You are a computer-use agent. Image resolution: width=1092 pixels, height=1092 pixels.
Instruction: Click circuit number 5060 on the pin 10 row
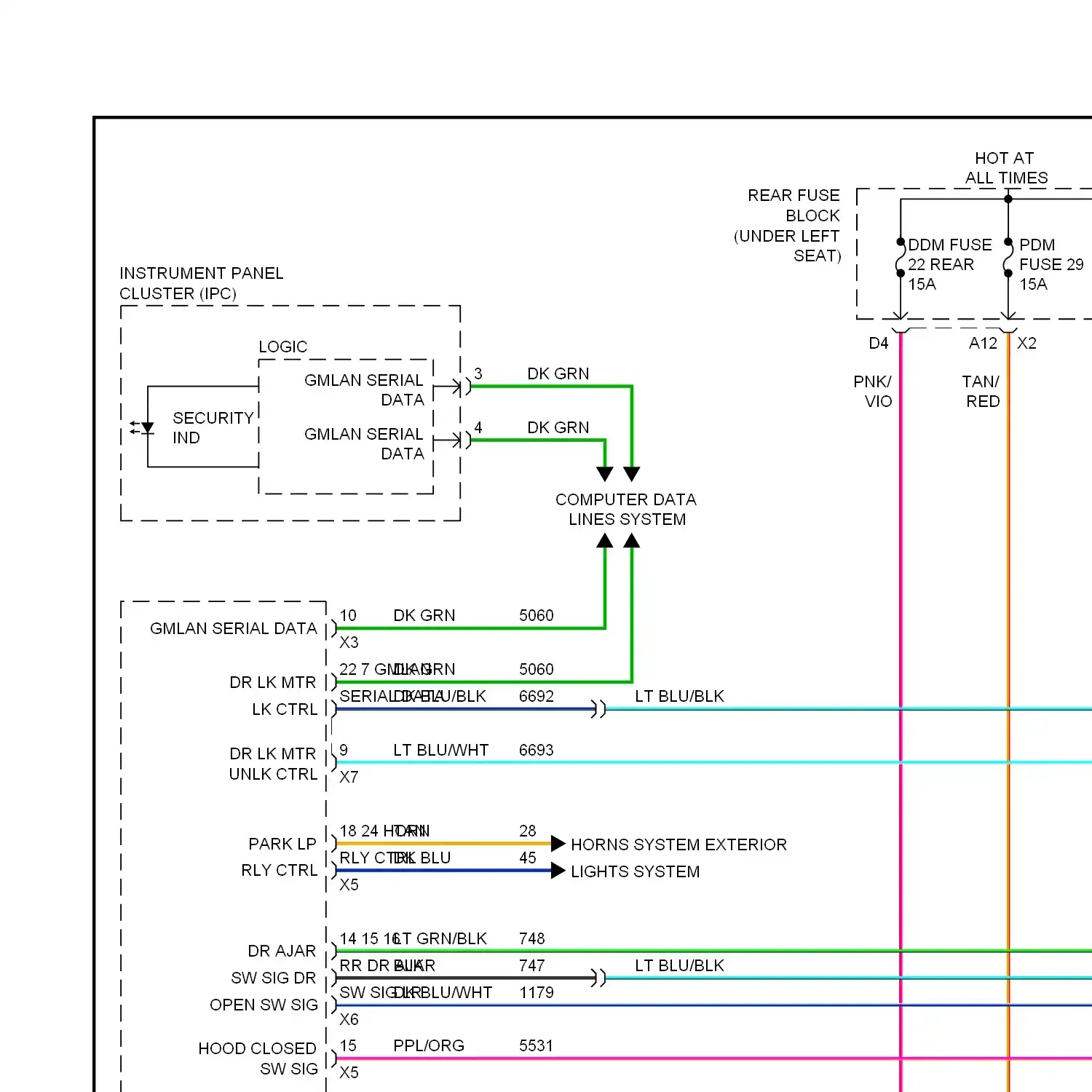[x=537, y=615]
